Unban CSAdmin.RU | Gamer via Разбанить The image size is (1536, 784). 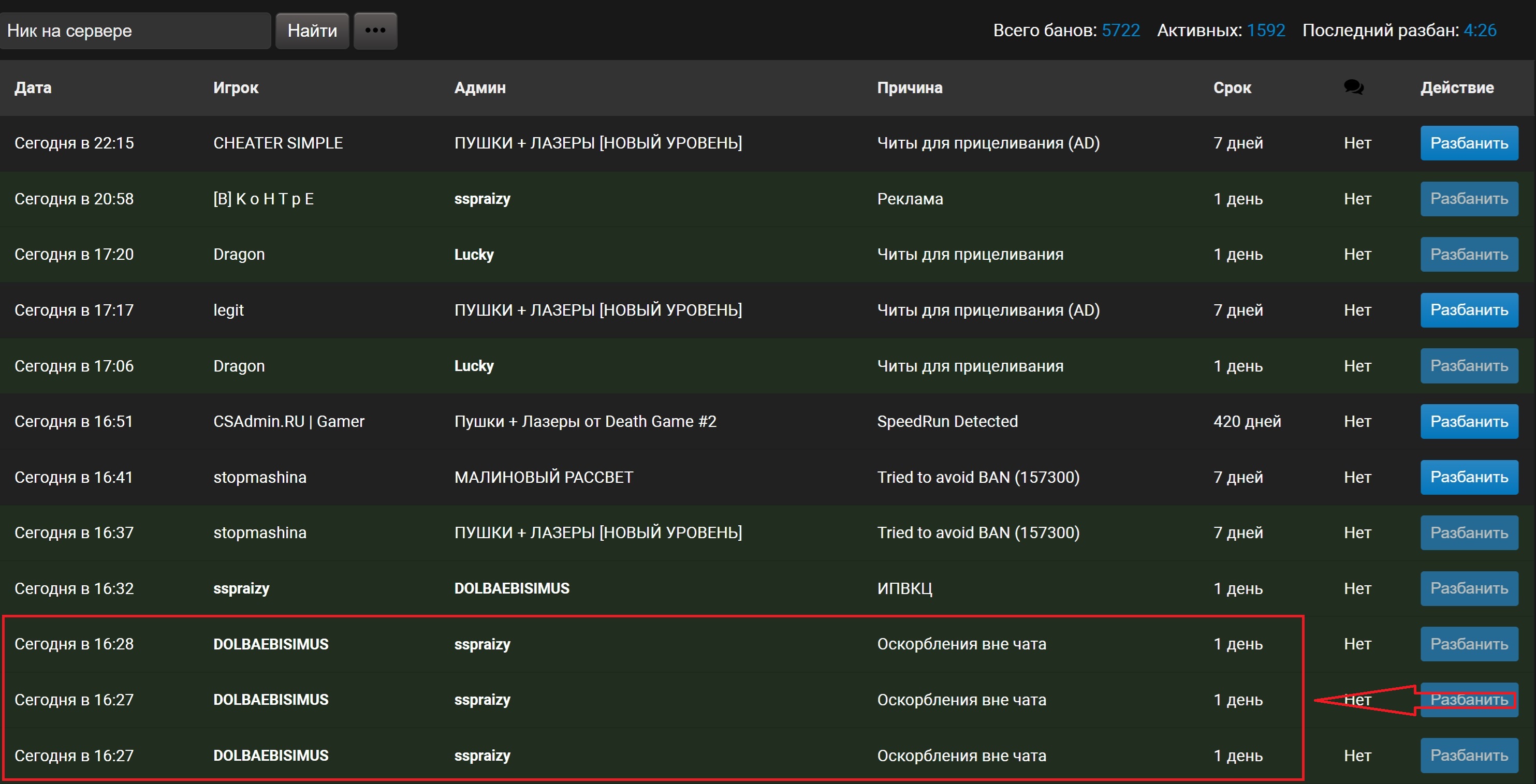pyautogui.click(x=1469, y=422)
